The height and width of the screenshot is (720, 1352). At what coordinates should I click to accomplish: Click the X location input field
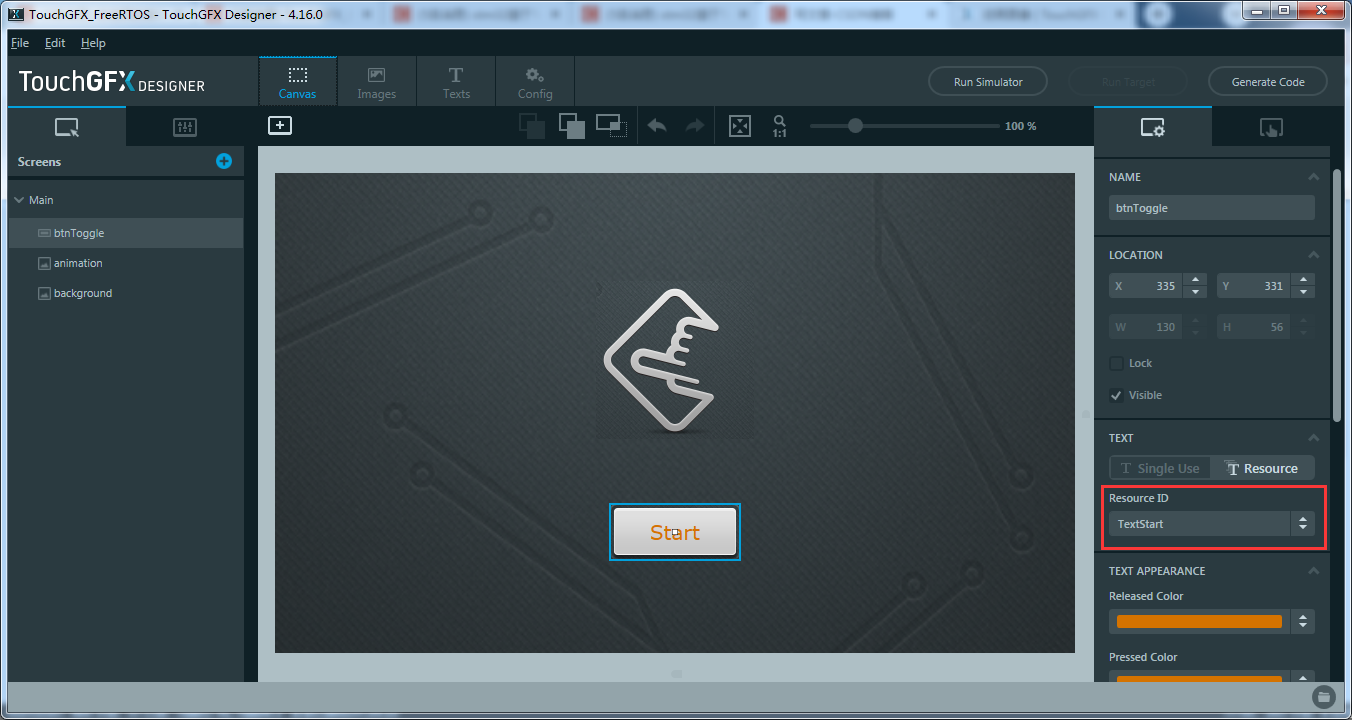coord(1146,286)
